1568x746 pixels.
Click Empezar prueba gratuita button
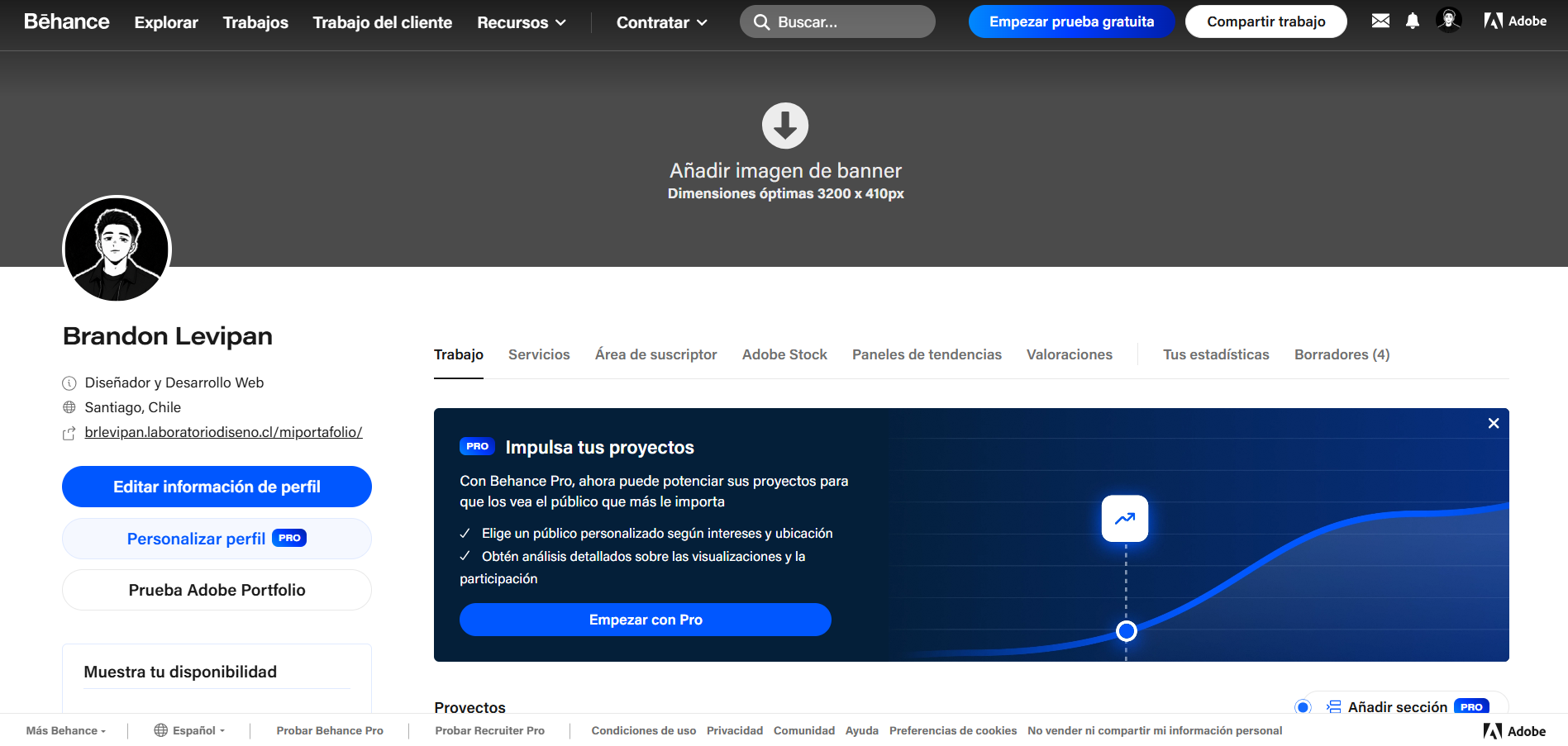[1071, 21]
